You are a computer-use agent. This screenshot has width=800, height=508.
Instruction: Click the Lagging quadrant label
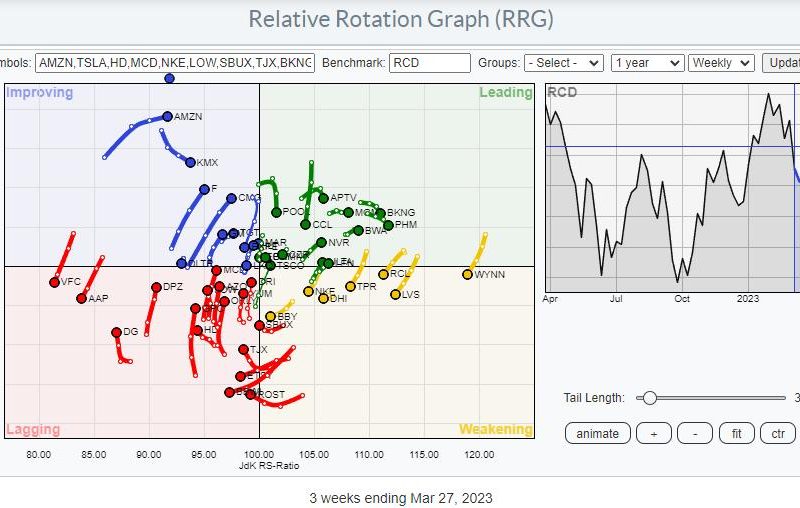33,429
